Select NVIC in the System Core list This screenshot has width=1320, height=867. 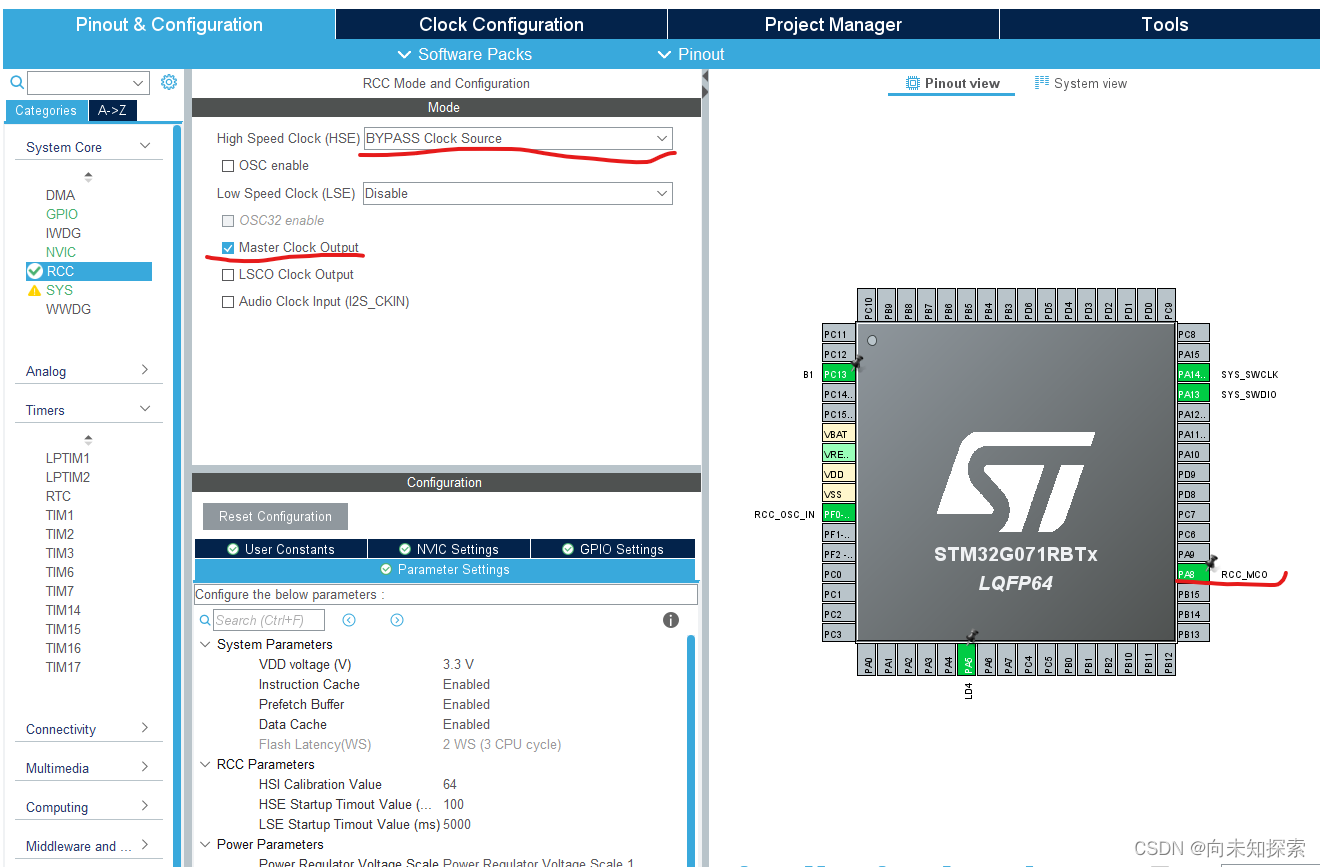click(x=60, y=252)
